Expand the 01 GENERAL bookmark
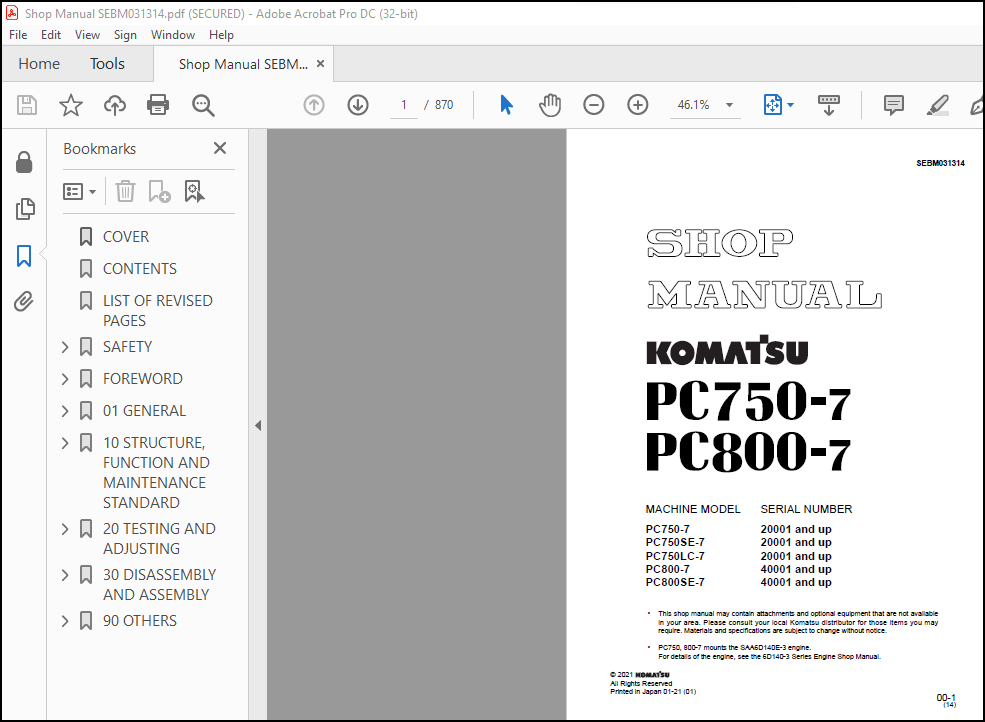The height and width of the screenshot is (722, 985). (65, 411)
